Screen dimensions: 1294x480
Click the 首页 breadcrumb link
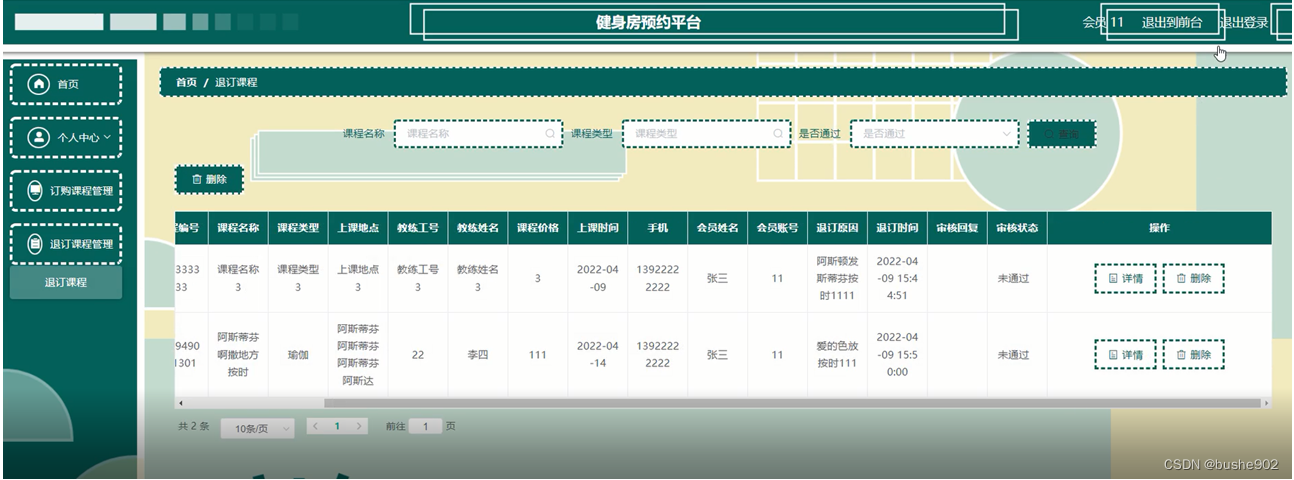[186, 82]
